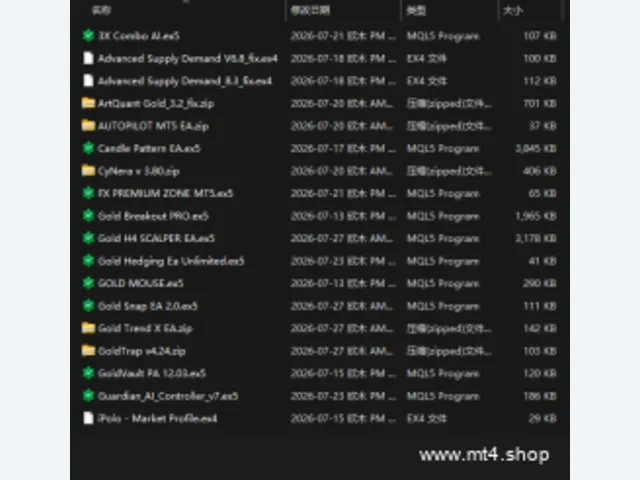Select file name AUTOPILOT MT5 EA.zip
The width and height of the screenshot is (640, 480).
click(153, 126)
